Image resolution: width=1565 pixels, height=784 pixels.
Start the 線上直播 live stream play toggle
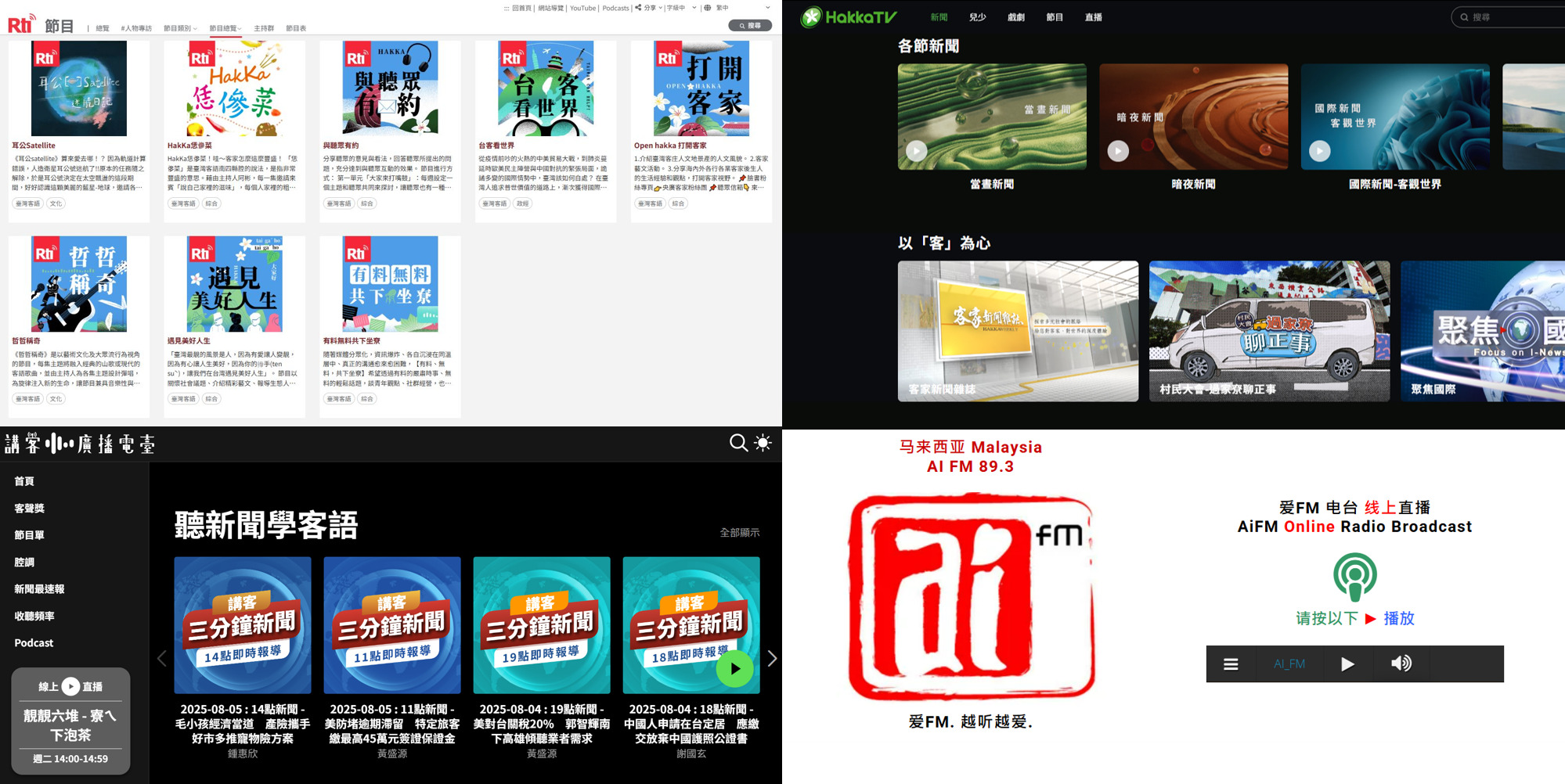pos(70,686)
